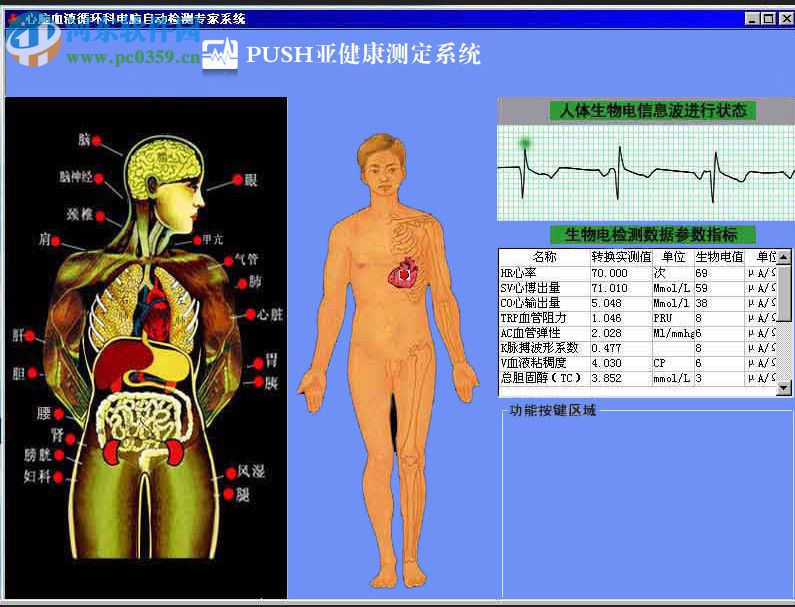Click the green pulse marker on the ECG wave

pyautogui.click(x=525, y=144)
